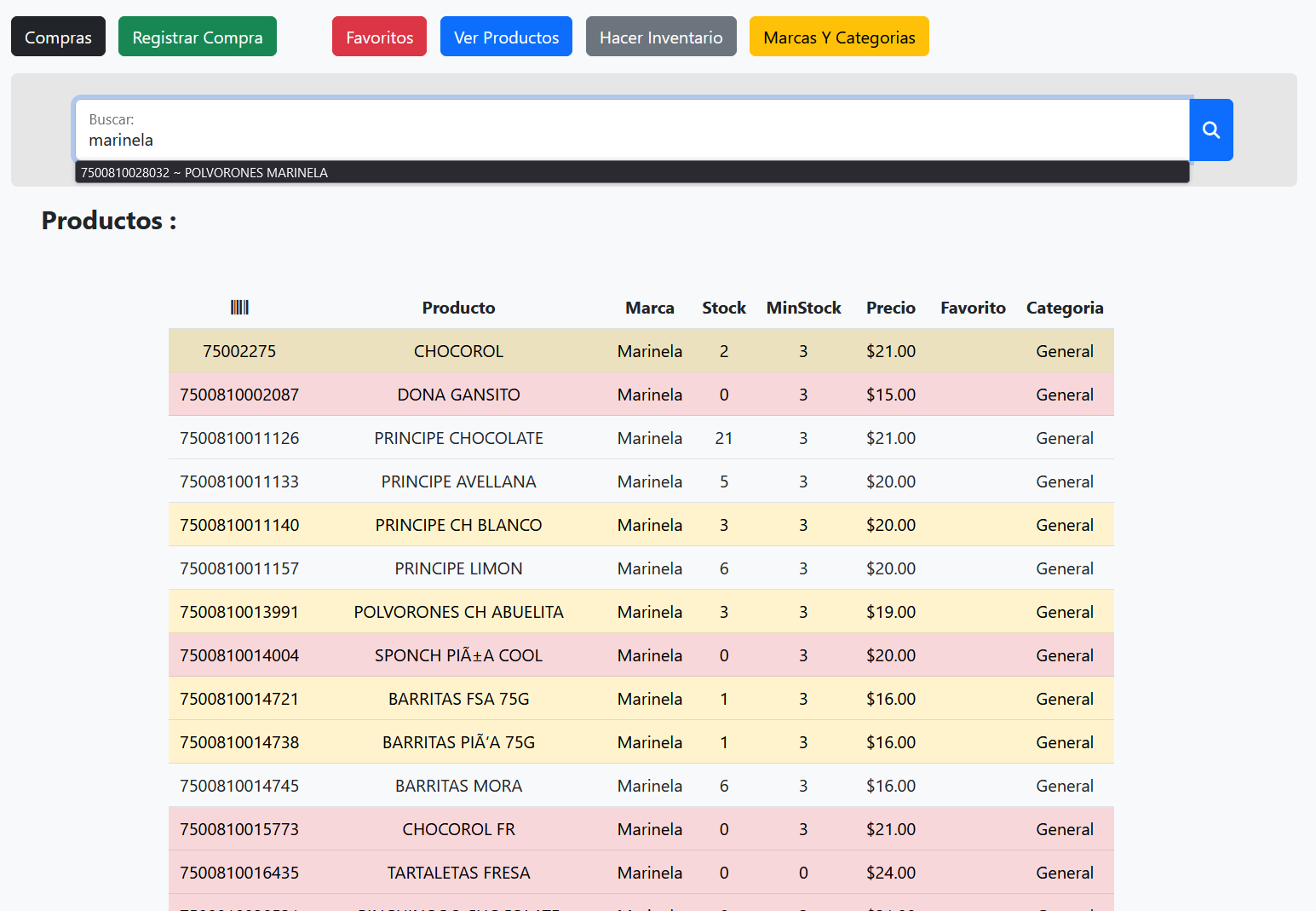Click the Categoria column header

[x=1065, y=308]
